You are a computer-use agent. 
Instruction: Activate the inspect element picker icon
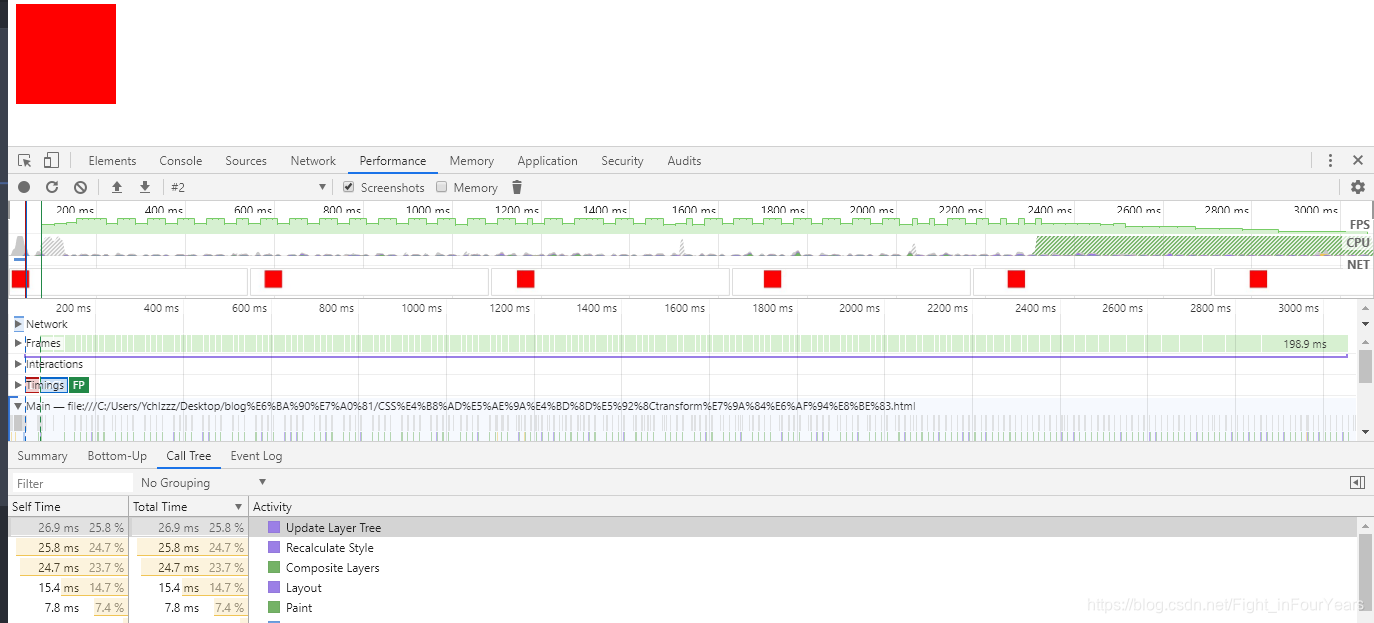(25, 161)
